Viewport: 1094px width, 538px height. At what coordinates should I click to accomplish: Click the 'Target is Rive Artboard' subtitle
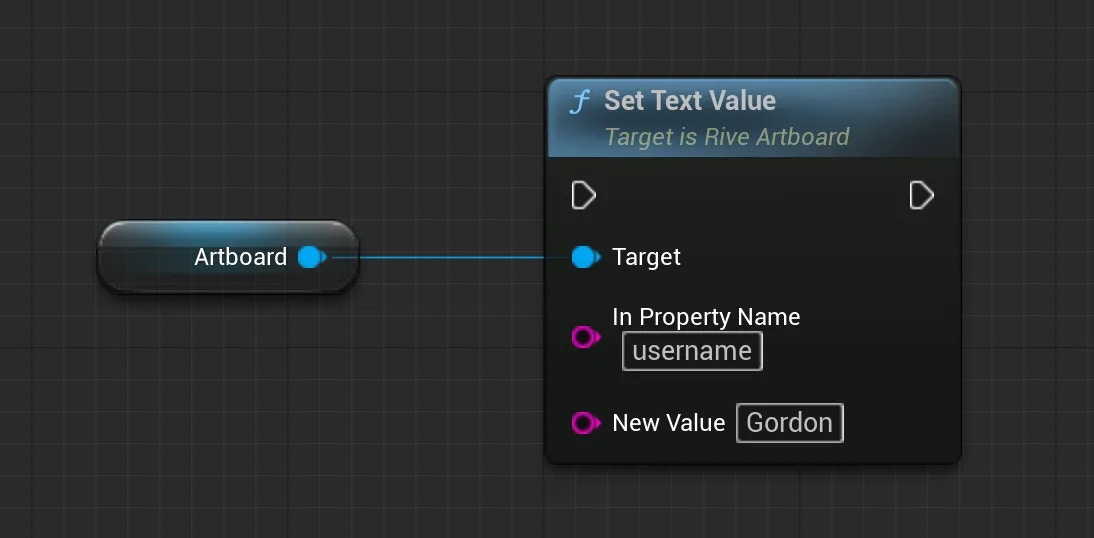pyautogui.click(x=726, y=136)
